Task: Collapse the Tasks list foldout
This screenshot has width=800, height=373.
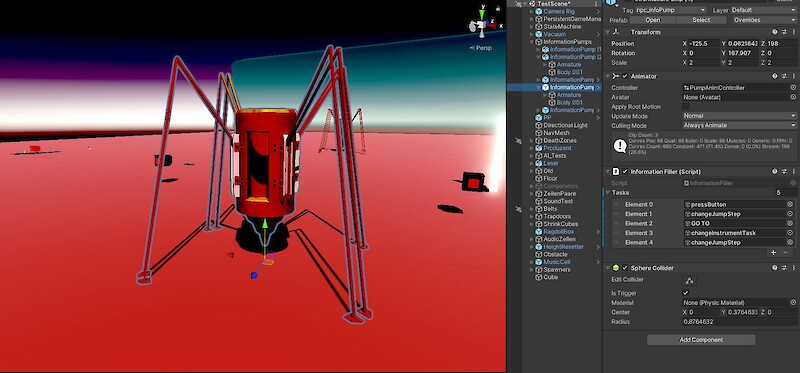Action: (x=608, y=192)
